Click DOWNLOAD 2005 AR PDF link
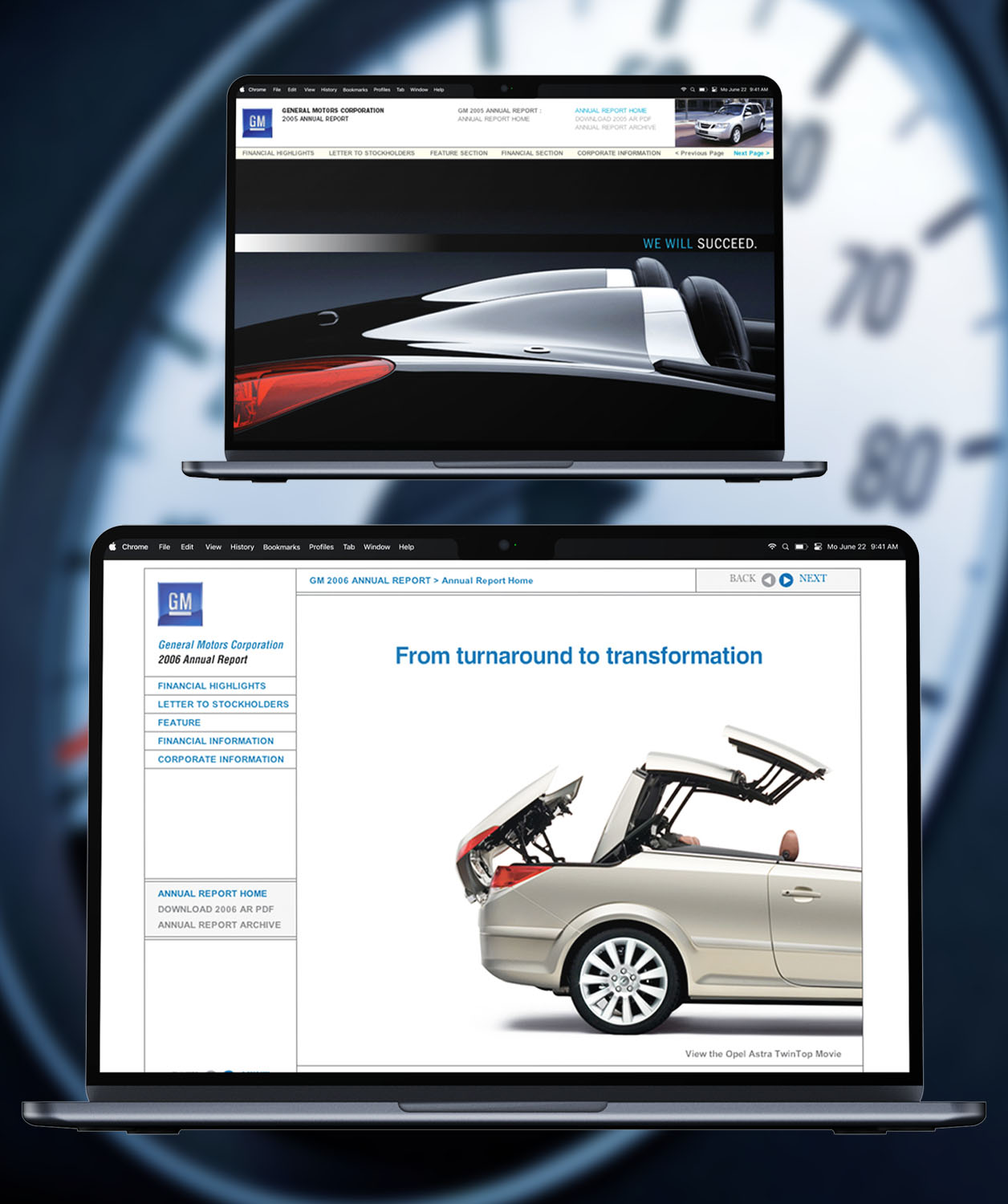This screenshot has width=1008, height=1204. (613, 119)
